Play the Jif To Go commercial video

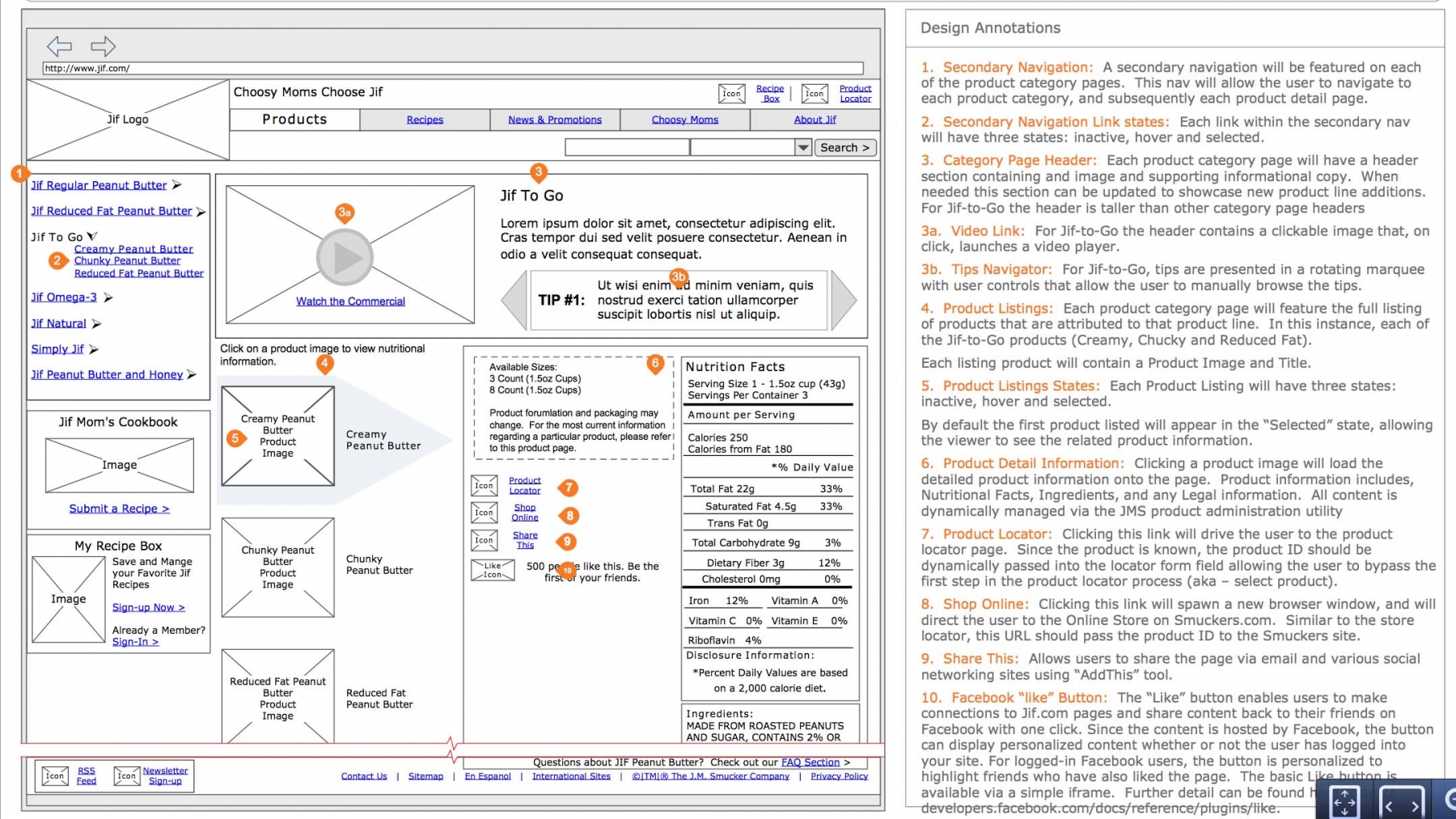345,257
